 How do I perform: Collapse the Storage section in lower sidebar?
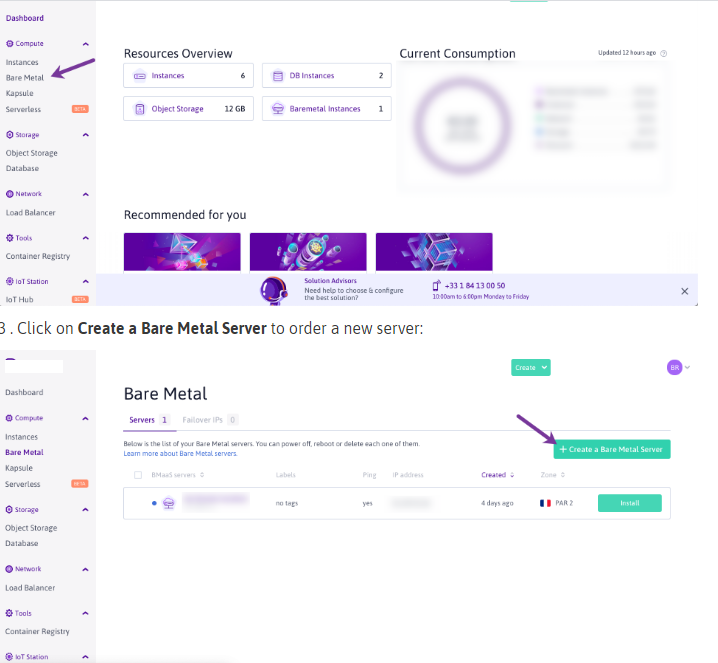[85, 510]
